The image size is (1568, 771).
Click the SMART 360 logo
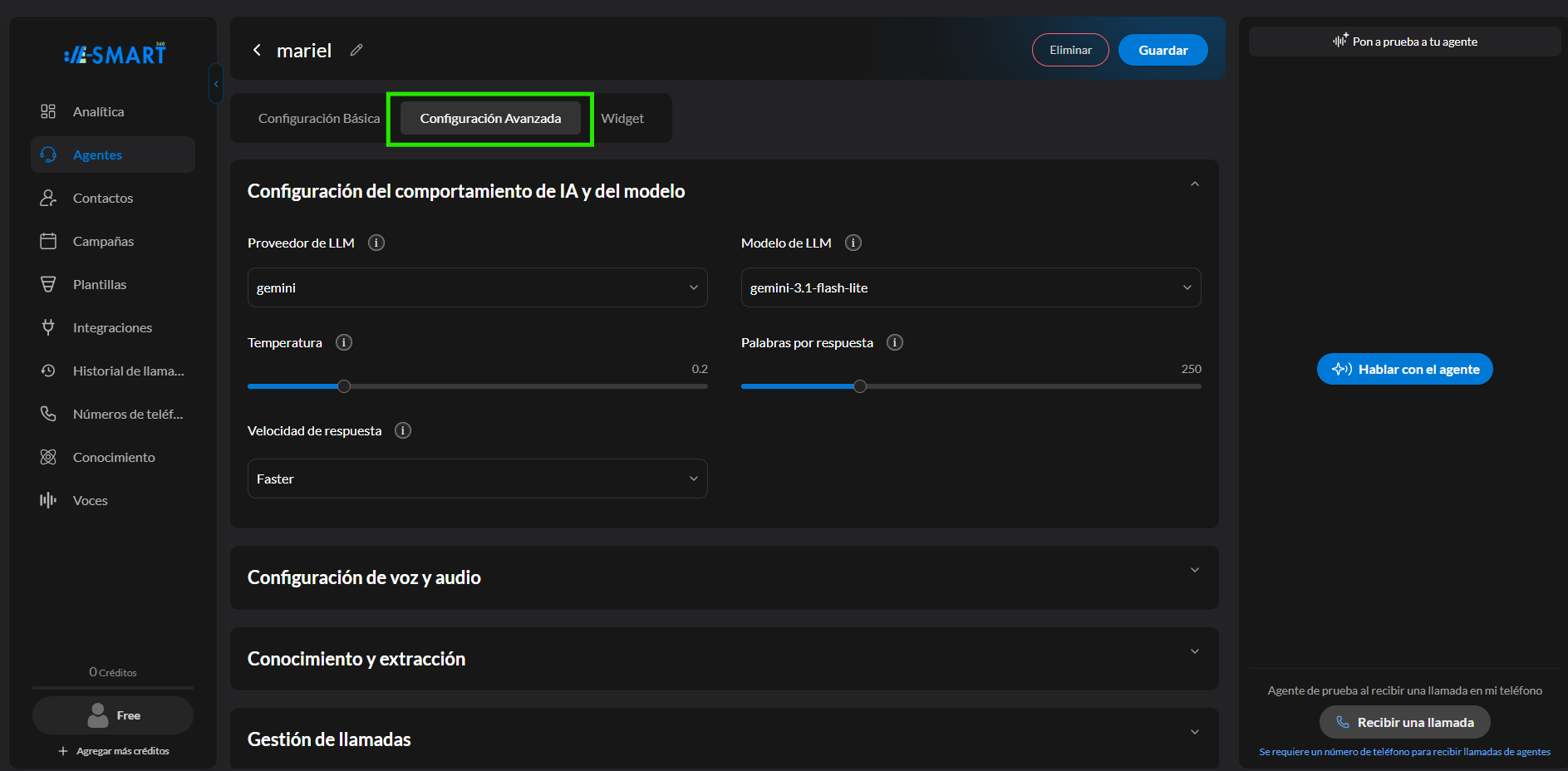click(115, 54)
